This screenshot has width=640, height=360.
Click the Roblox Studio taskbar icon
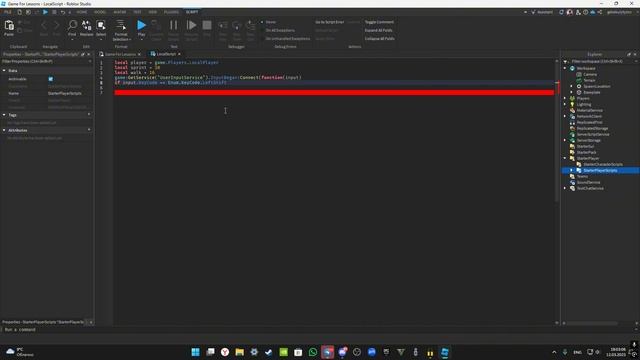pos(444,352)
